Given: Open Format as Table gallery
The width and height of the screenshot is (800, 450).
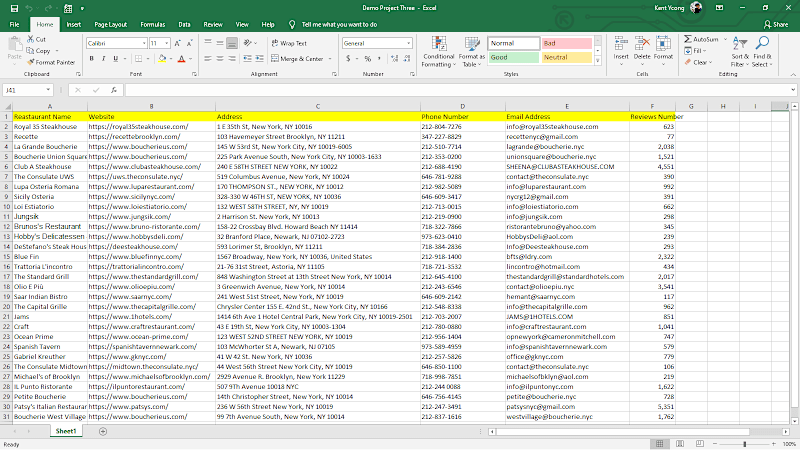Looking at the screenshot, I should click(471, 52).
